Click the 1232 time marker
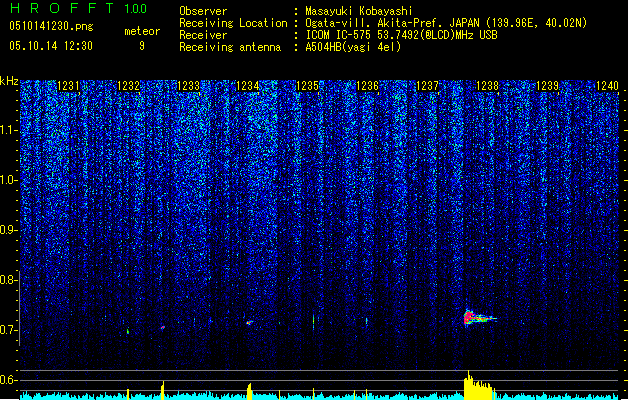This screenshot has height=400, width=629. pyautogui.click(x=128, y=86)
